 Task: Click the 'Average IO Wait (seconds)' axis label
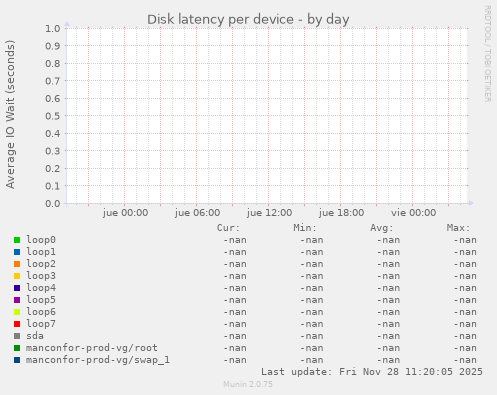tap(10, 114)
